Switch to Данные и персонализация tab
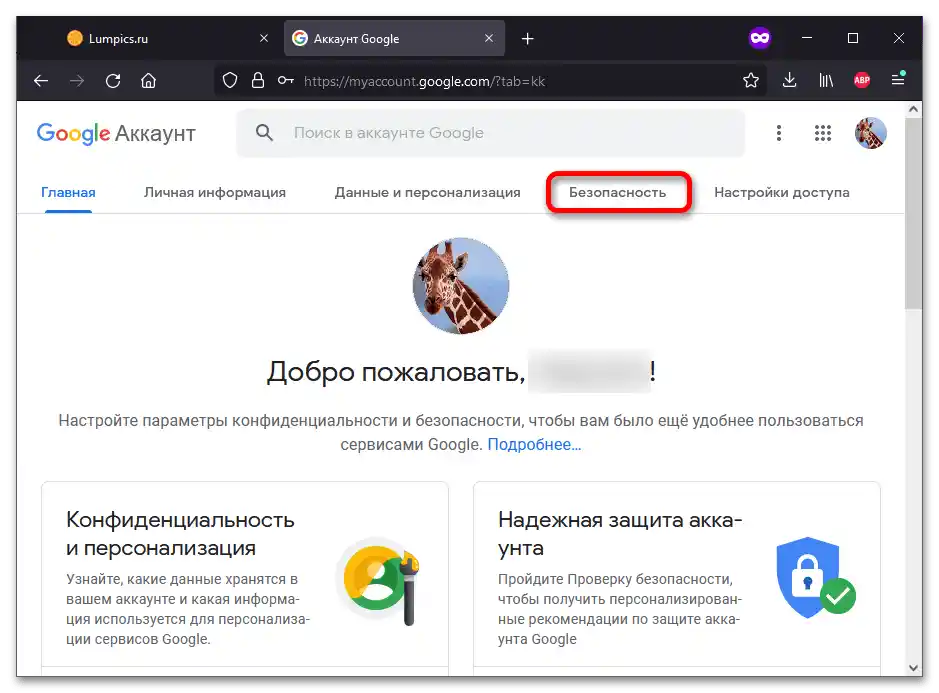Viewport: 939px width, 693px height. tap(427, 192)
